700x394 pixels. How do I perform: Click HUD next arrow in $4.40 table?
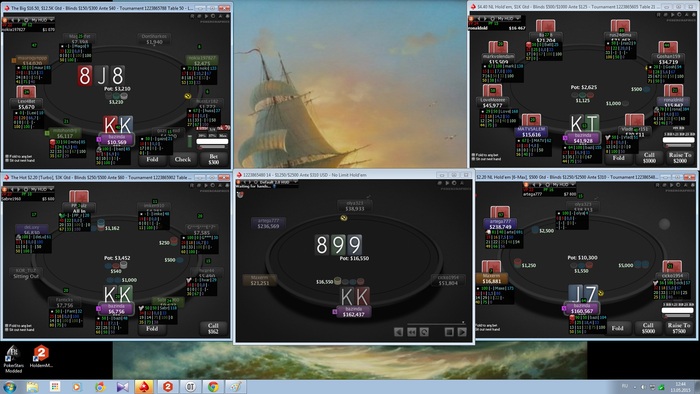pos(486,18)
